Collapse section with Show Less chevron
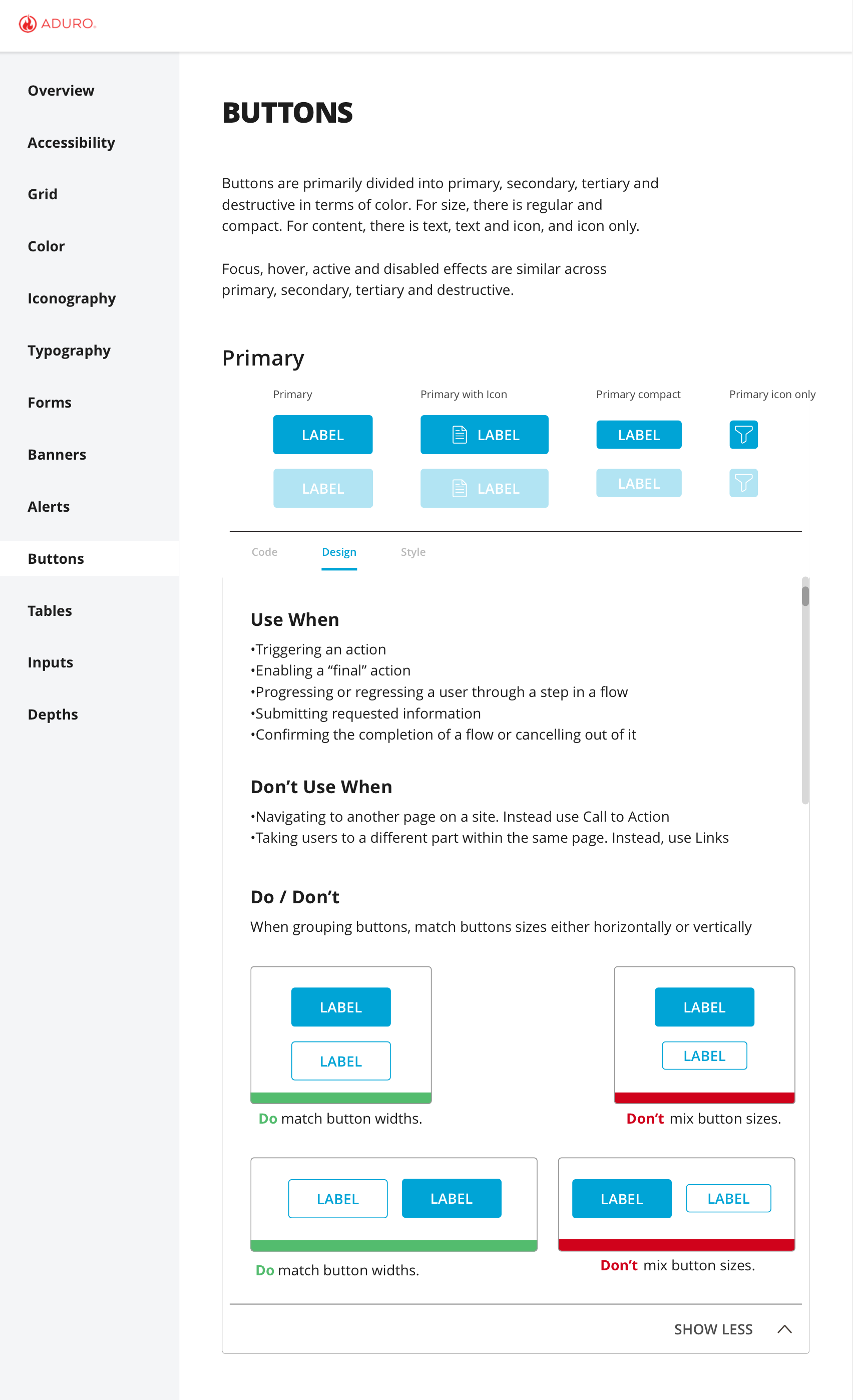The image size is (853, 1400). tap(784, 1329)
